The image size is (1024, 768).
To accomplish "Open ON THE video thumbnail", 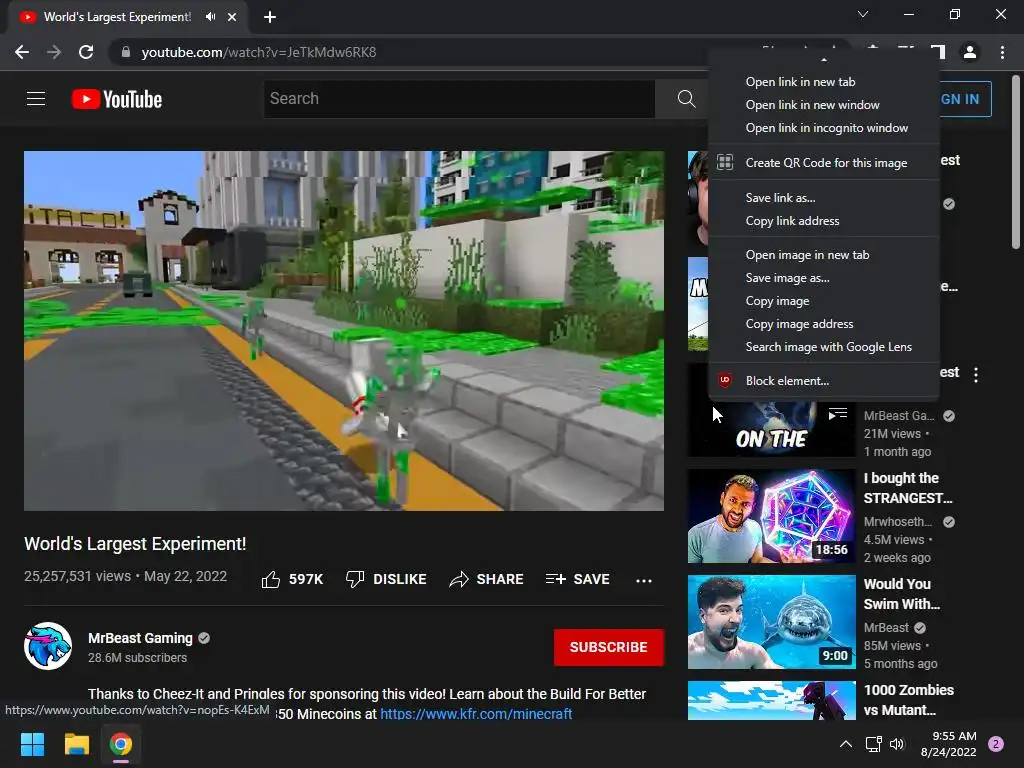I will [x=771, y=428].
